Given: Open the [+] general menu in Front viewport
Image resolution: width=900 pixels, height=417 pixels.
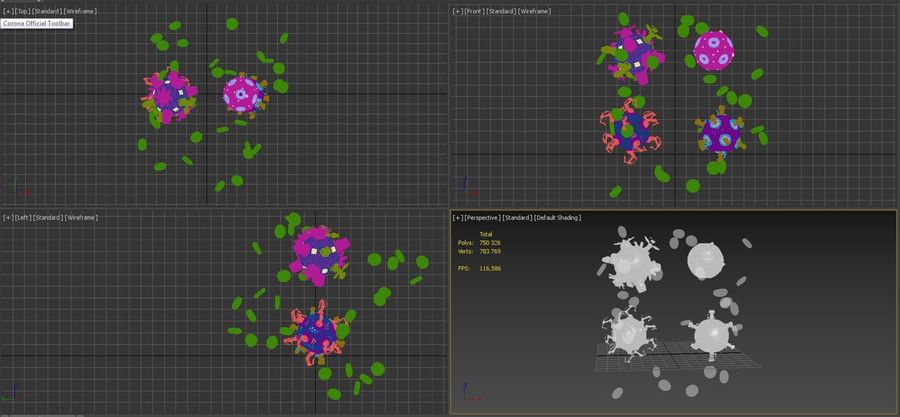Looking at the screenshot, I should coord(458,11).
